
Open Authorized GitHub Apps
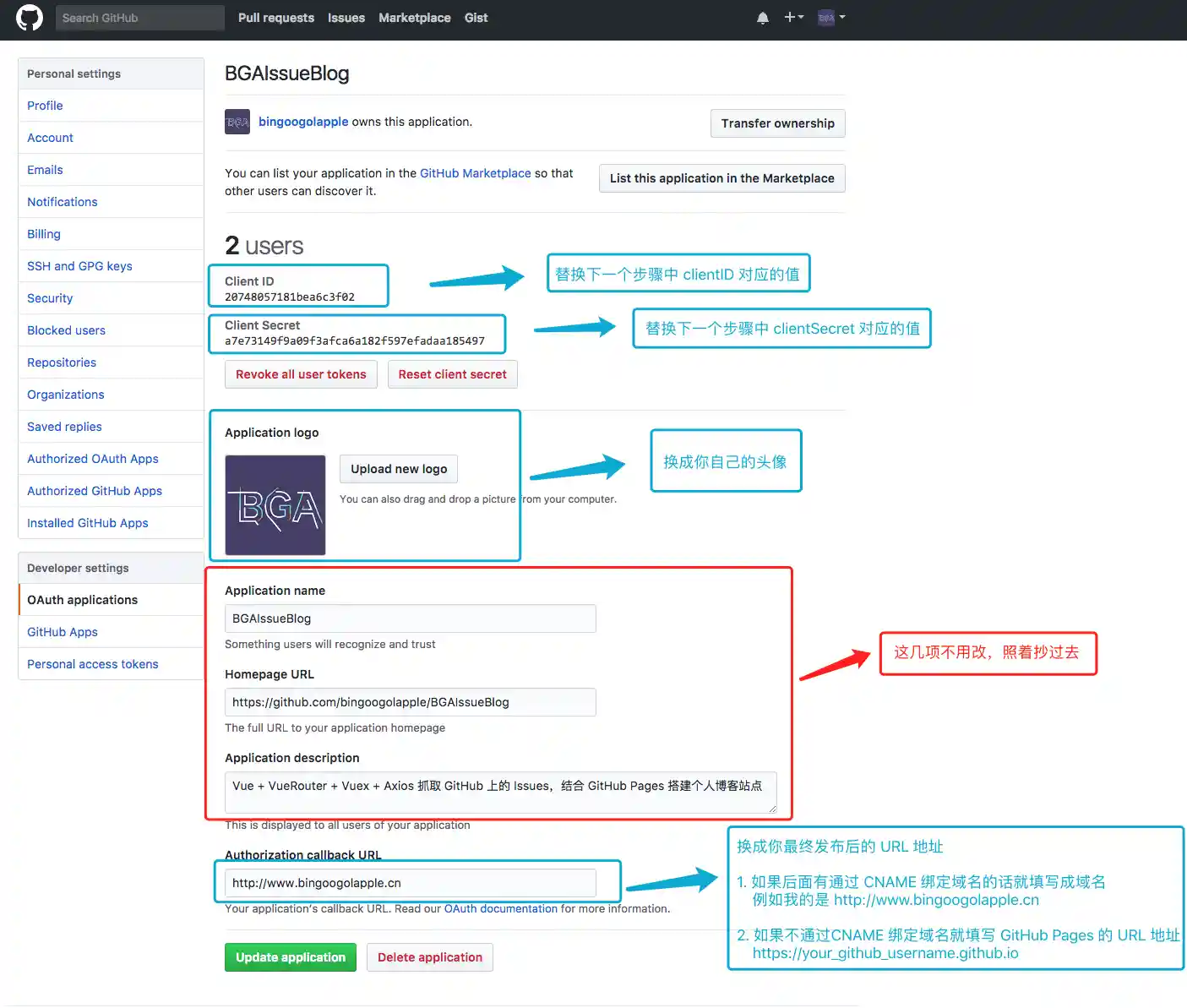pos(111,491)
